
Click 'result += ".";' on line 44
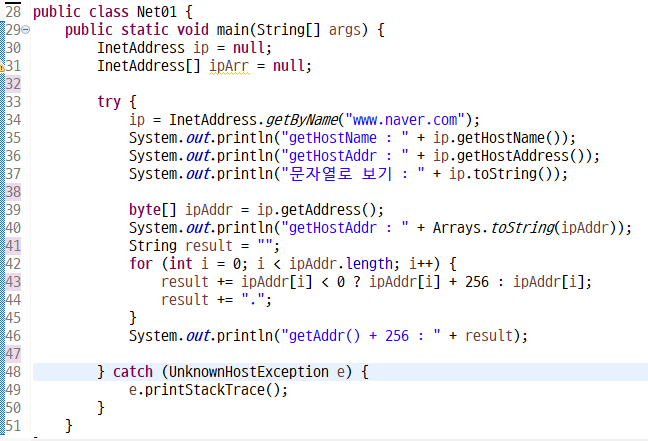(x=217, y=300)
